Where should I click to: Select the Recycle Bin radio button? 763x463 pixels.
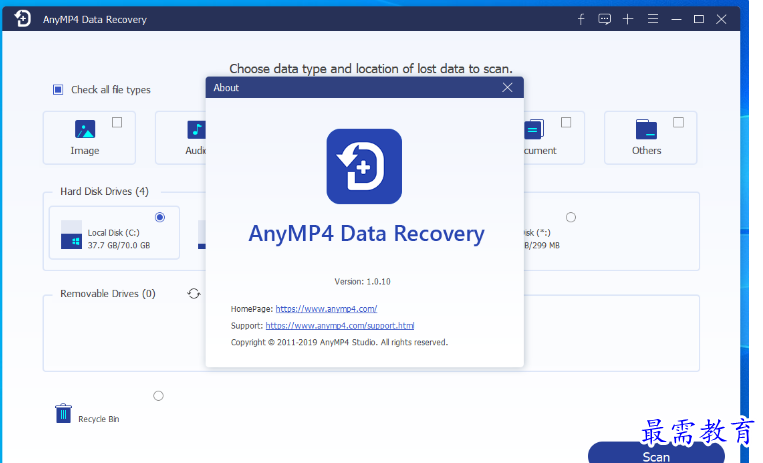pos(158,396)
